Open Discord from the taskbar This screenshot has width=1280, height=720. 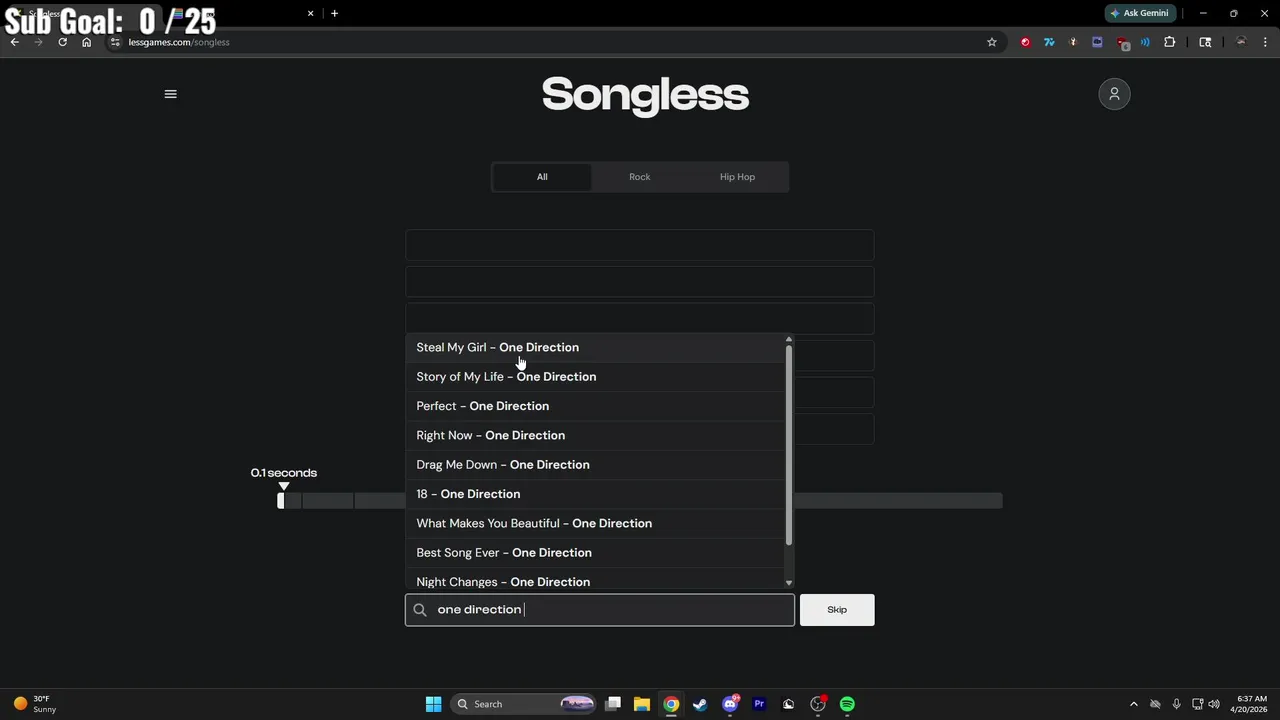point(730,704)
